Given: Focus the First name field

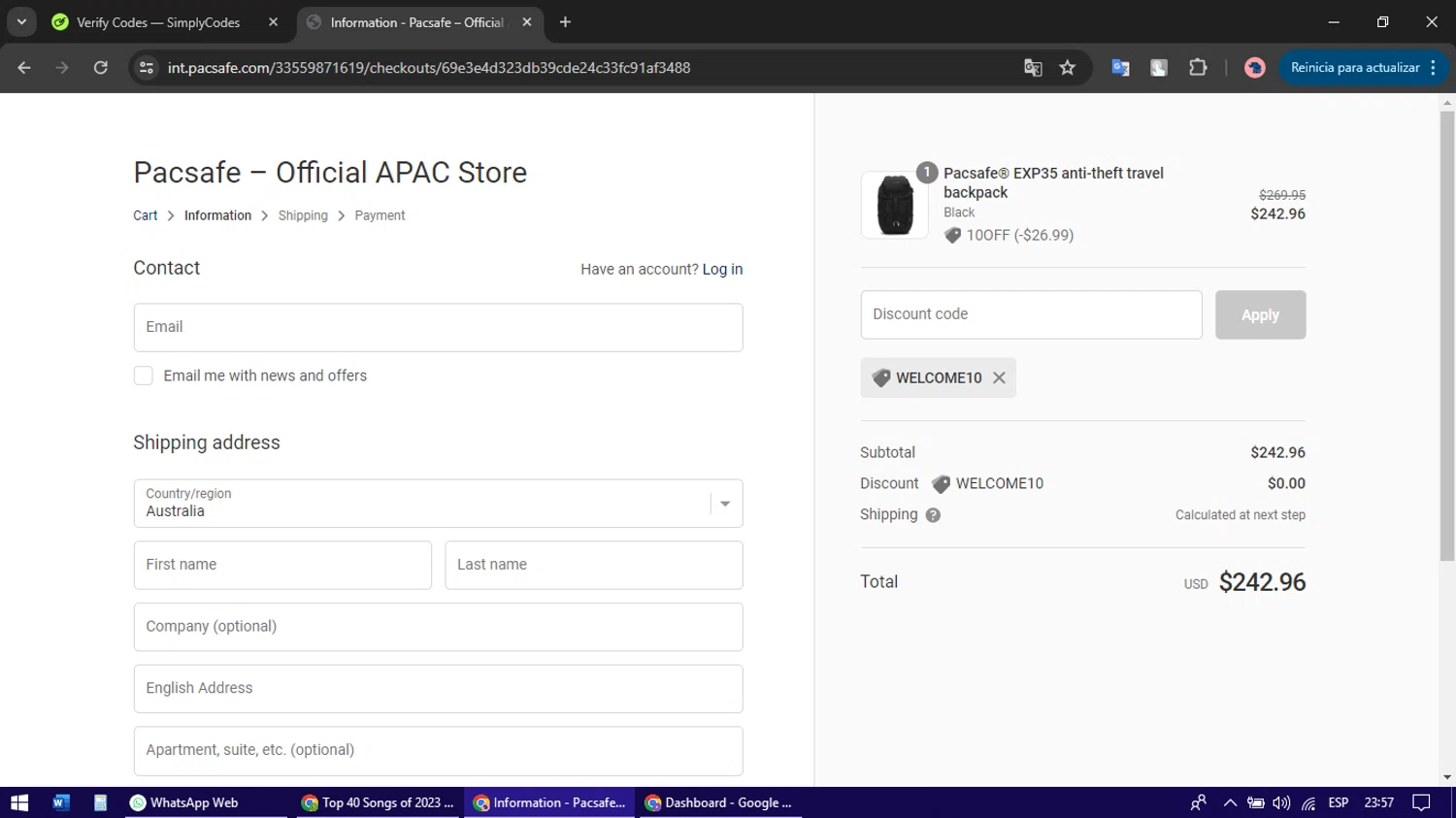Looking at the screenshot, I should pos(282,565).
